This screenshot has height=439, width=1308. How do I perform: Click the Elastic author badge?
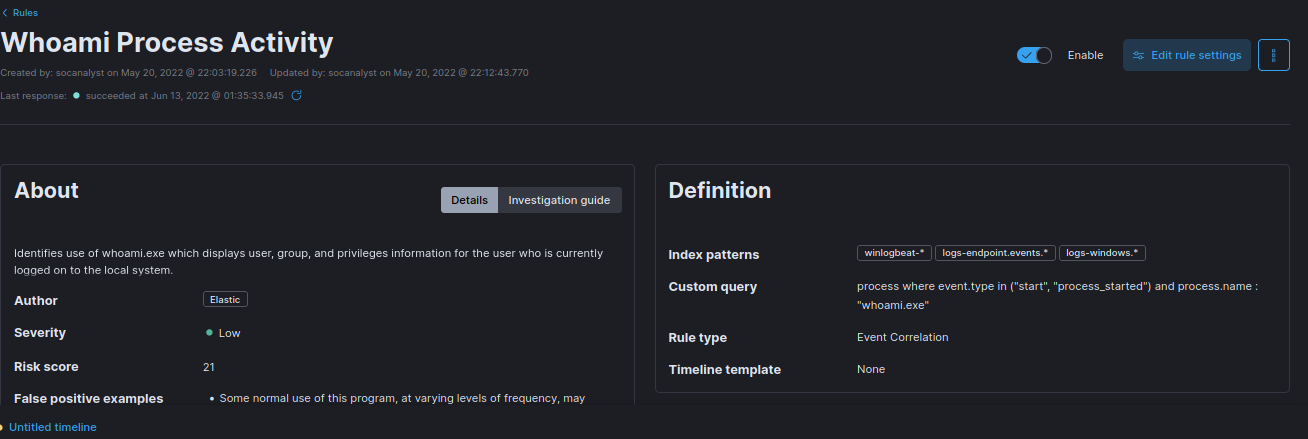[x=225, y=299]
